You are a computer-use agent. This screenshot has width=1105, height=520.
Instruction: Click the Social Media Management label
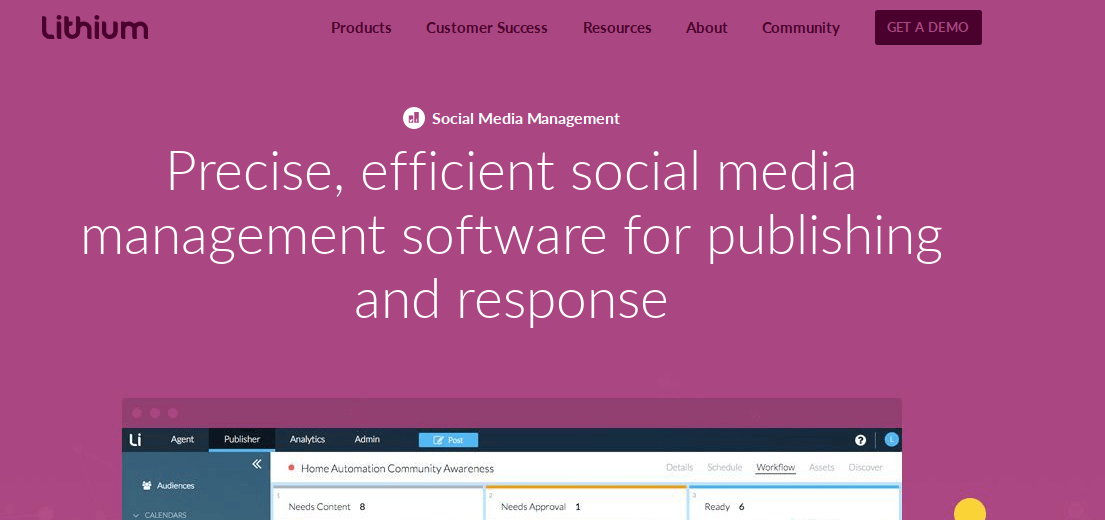(526, 118)
